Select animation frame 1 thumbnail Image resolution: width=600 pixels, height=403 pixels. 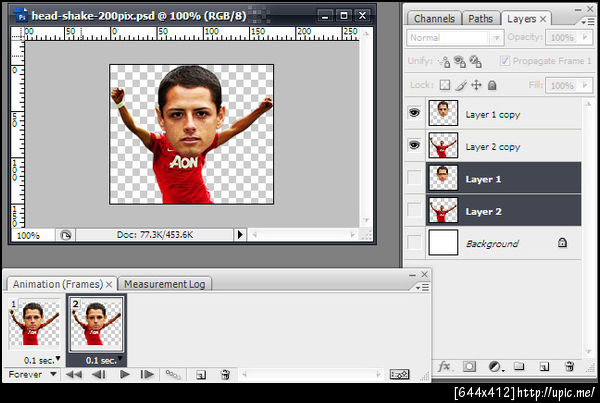point(34,325)
